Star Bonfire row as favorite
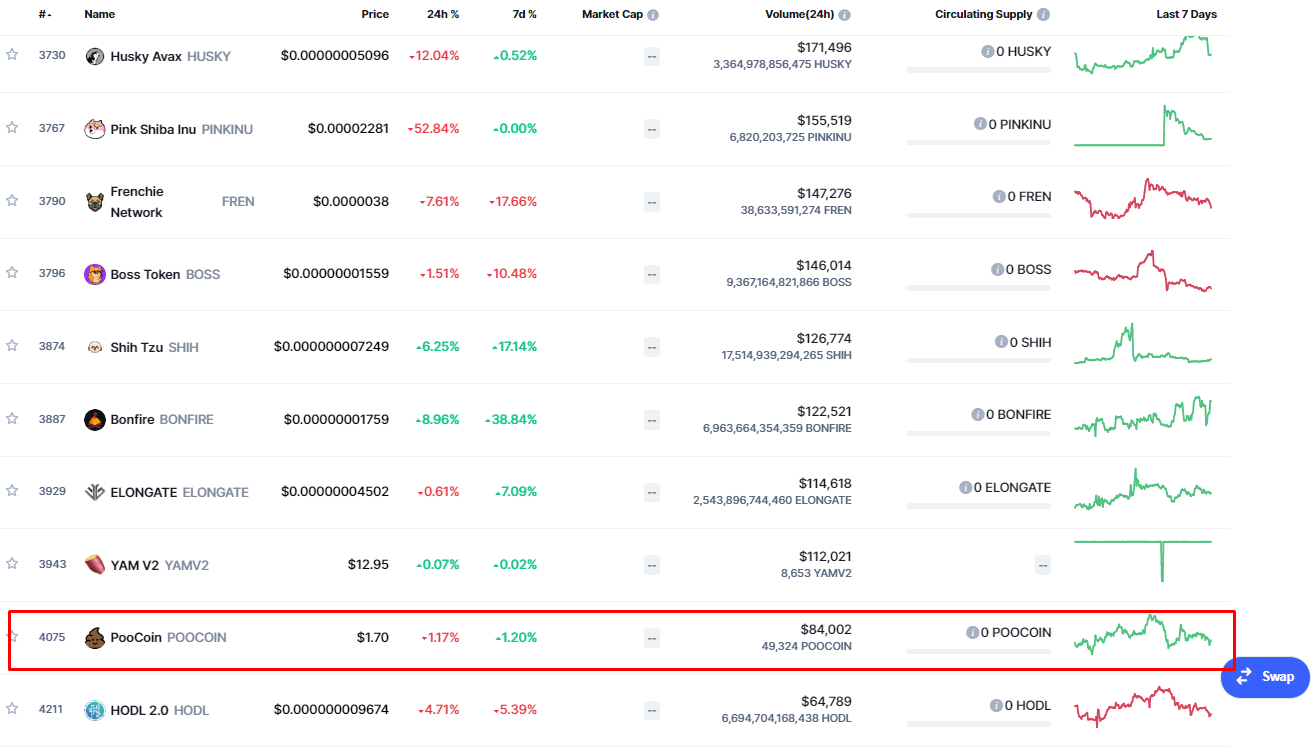The width and height of the screenshot is (1316, 747). tap(12, 418)
